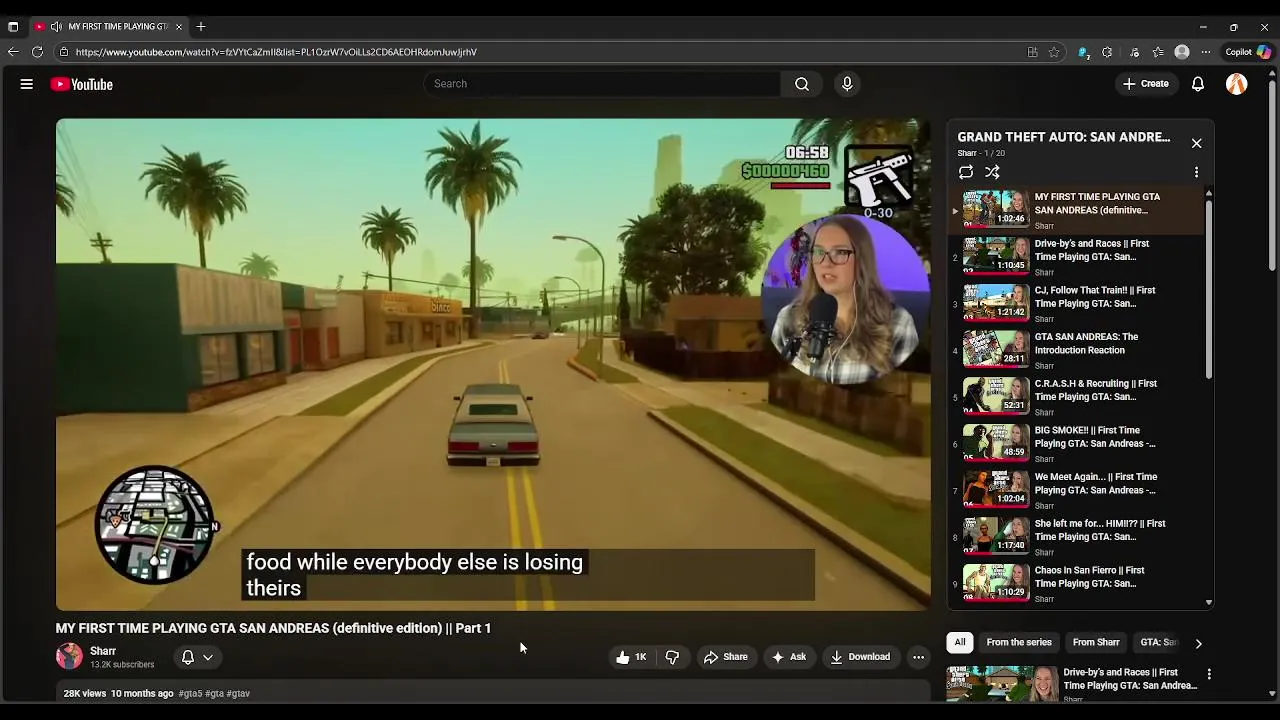Click the video title text
Screen dimensions: 1280x720
pos(273,628)
